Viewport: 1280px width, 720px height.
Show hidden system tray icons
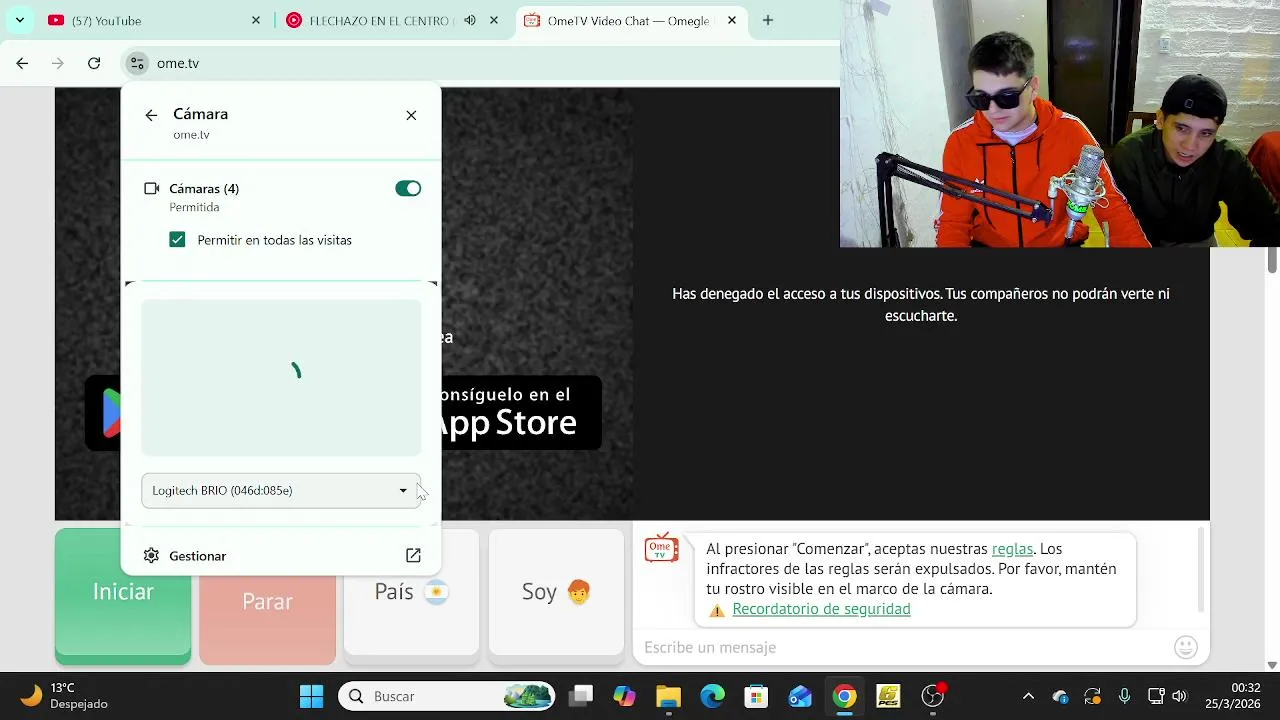1028,696
